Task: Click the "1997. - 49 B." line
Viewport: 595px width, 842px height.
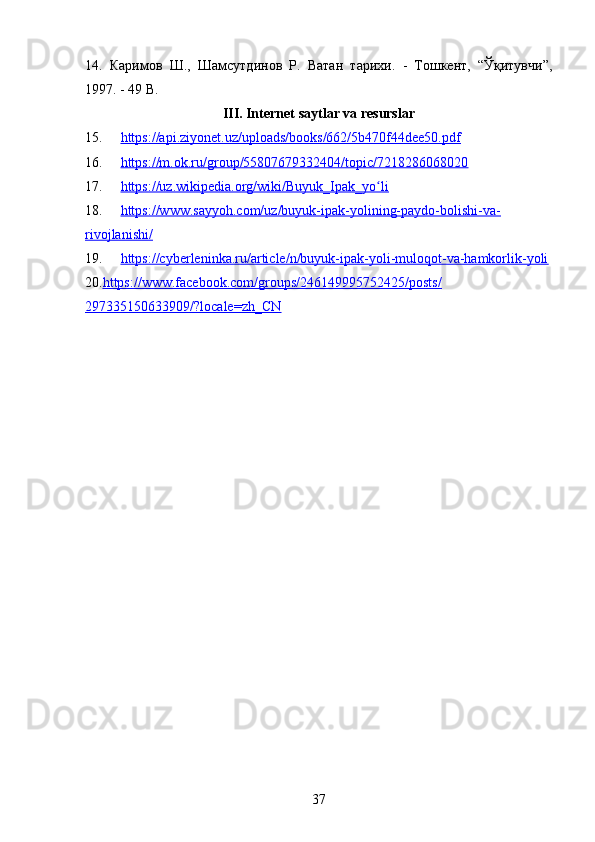Action: pos(121,90)
